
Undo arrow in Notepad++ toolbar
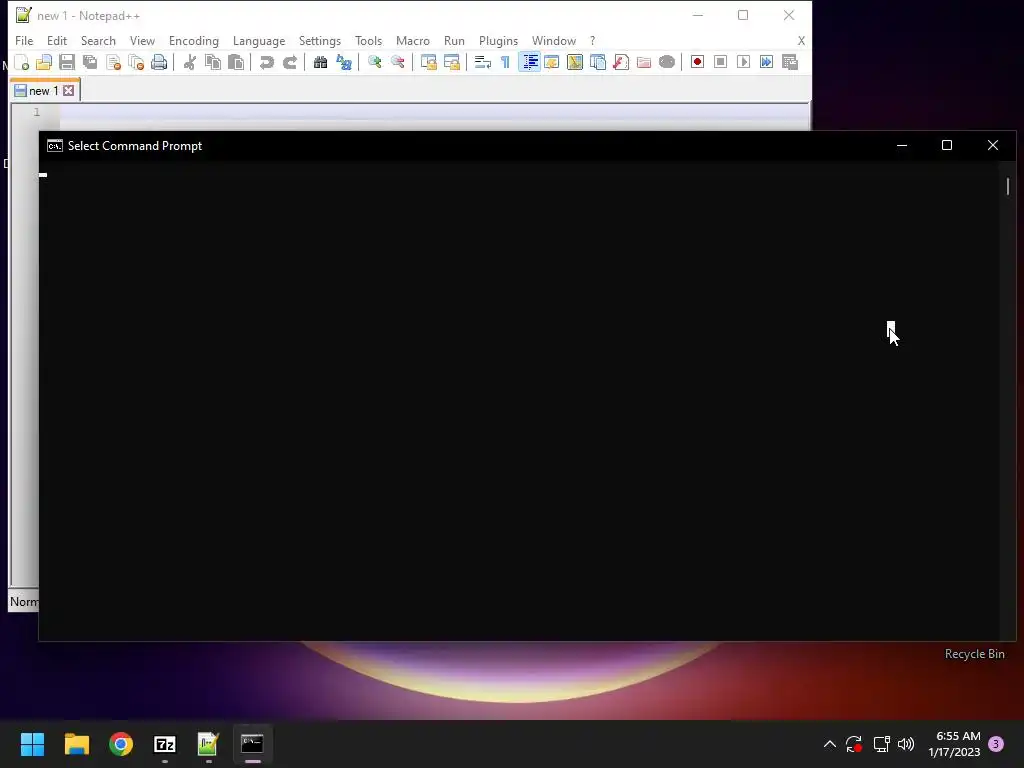tap(266, 62)
